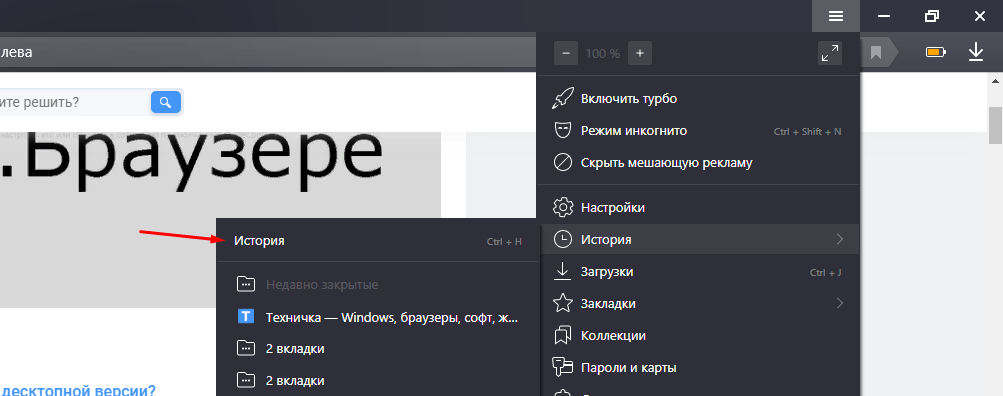Open История entry with Ctrl + H in submenu
This screenshot has width=1003, height=396.
point(378,241)
